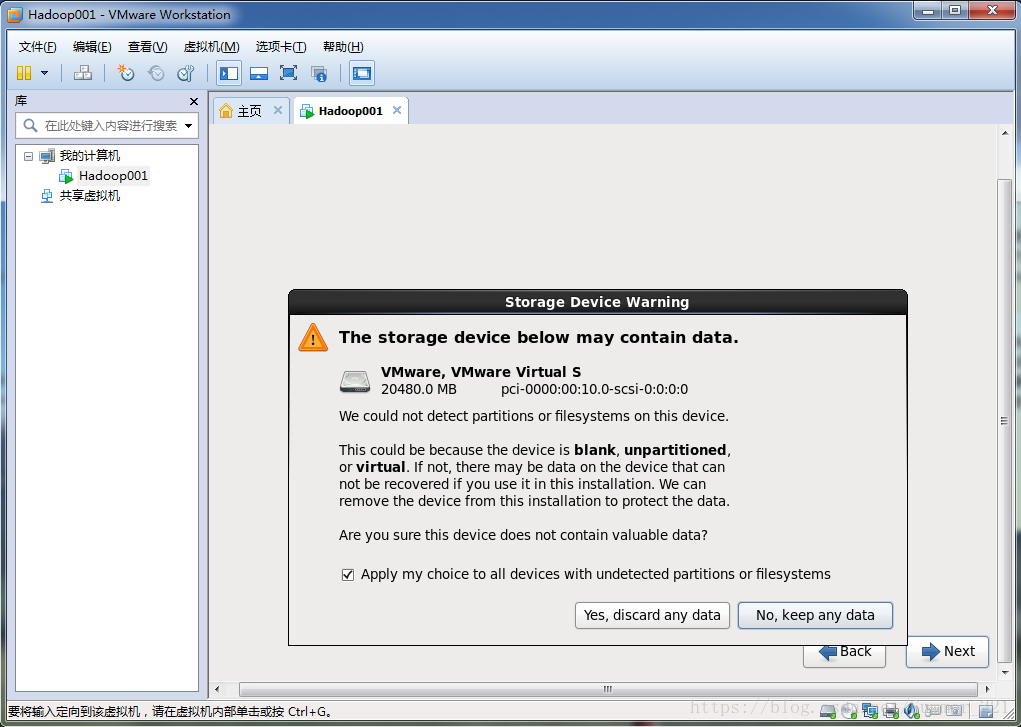The image size is (1021, 727).
Task: Close the 主页 tab
Action: click(x=278, y=110)
